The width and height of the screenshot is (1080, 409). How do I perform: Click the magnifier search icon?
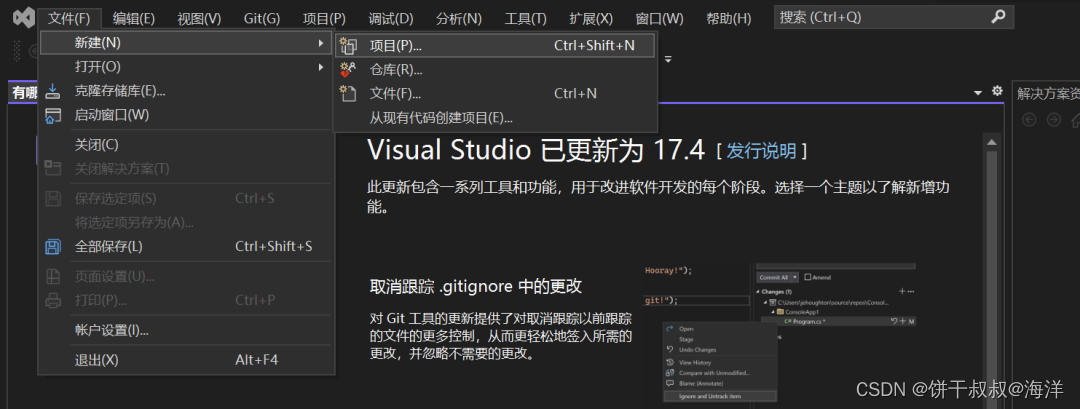pyautogui.click(x=997, y=17)
